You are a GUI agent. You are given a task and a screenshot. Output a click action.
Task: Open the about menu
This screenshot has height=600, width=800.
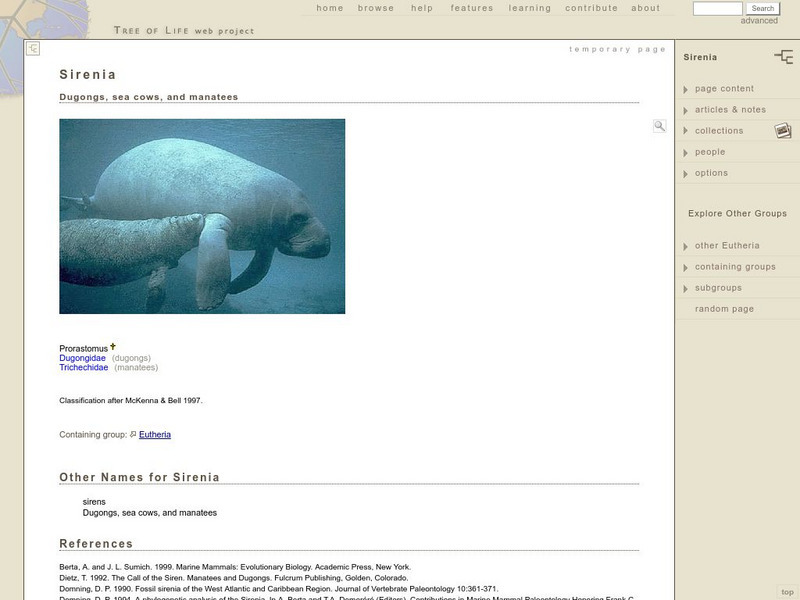pos(645,8)
